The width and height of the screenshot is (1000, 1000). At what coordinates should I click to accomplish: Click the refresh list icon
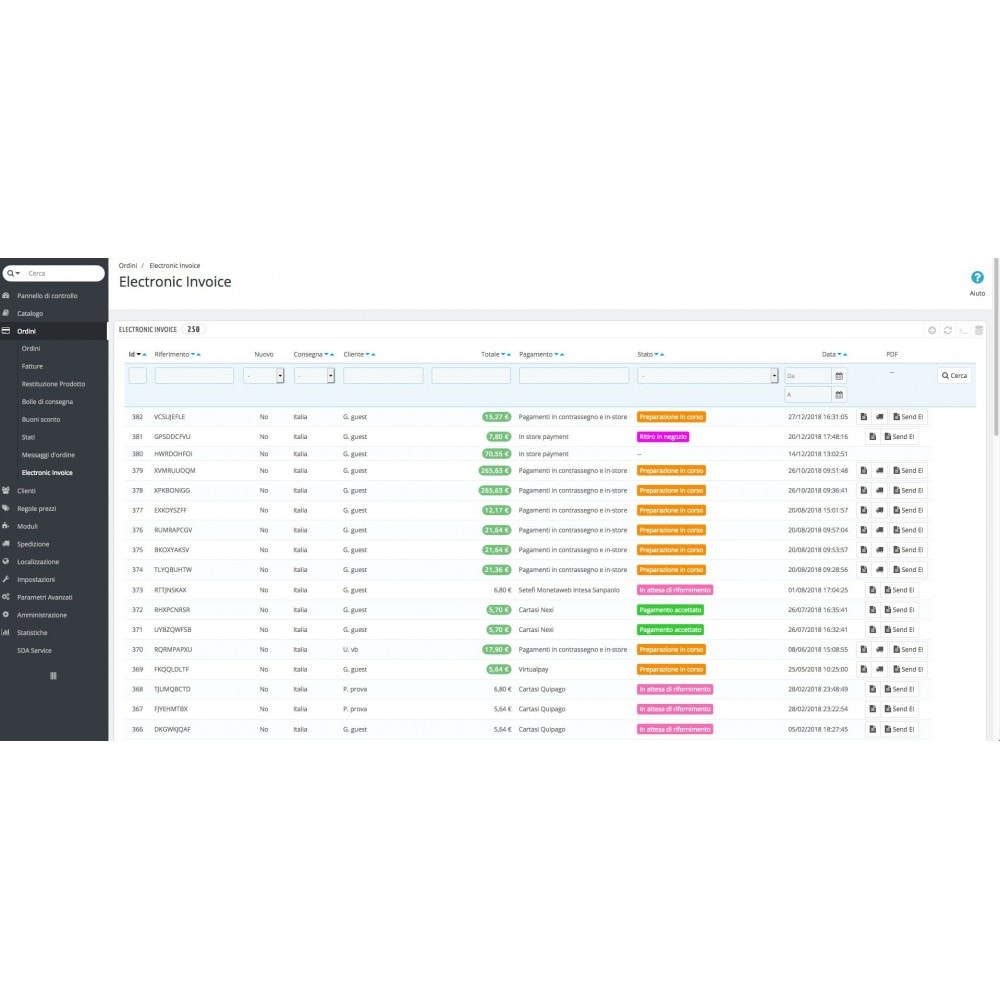click(948, 330)
